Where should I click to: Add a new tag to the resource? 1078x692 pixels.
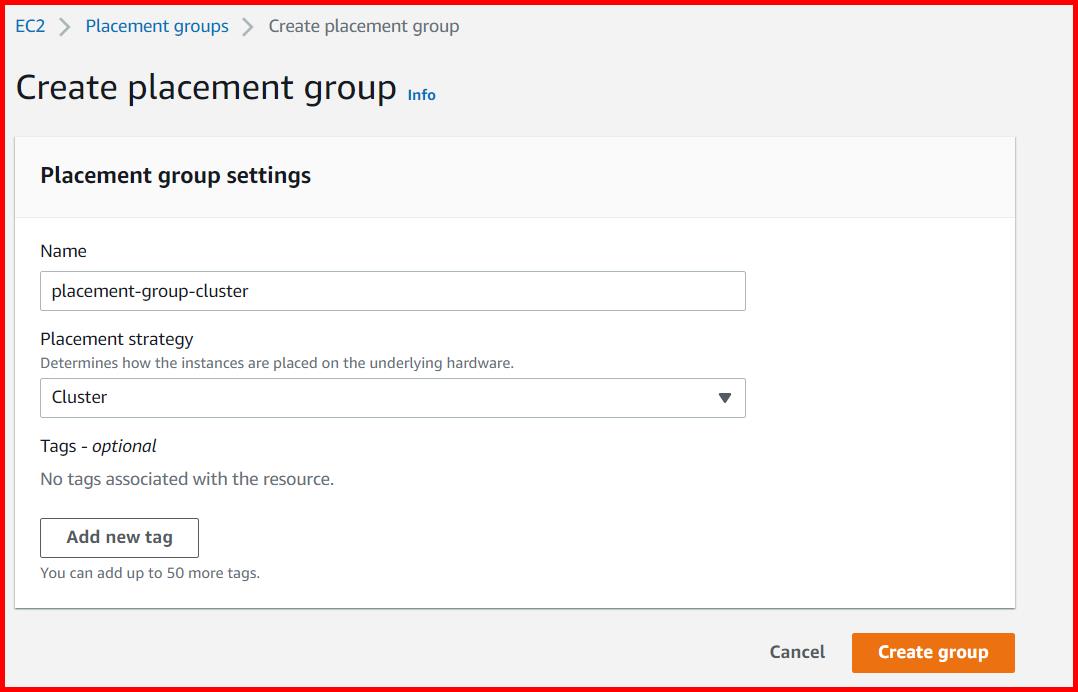(119, 537)
